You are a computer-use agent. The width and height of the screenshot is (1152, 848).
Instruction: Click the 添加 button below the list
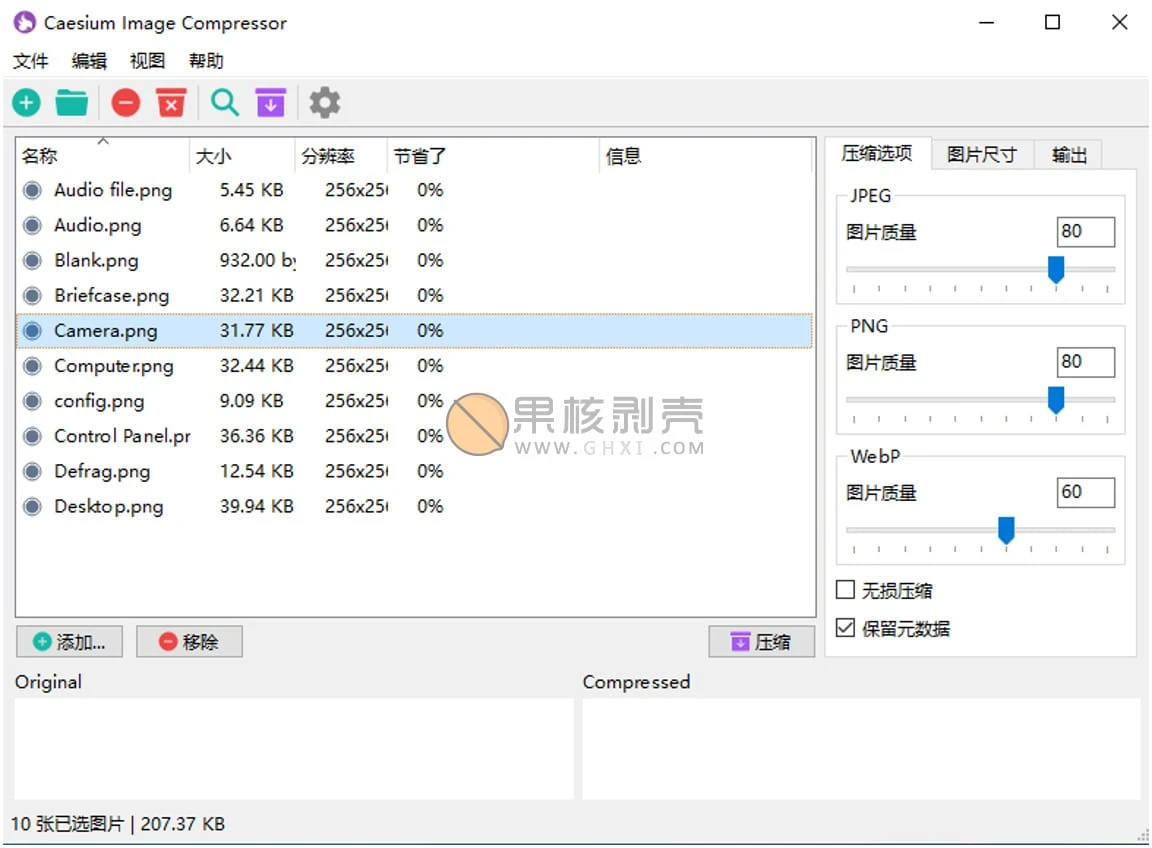click(x=69, y=641)
